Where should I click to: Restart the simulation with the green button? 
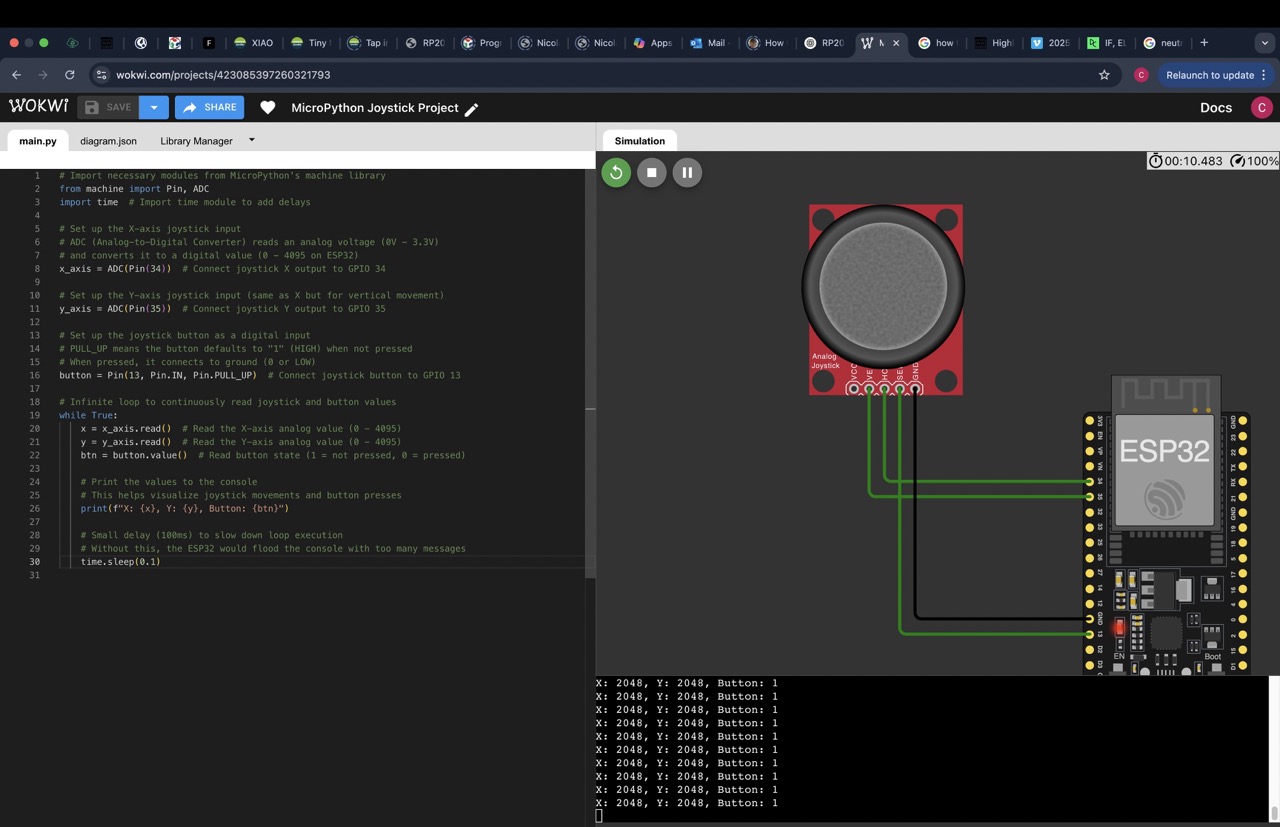(616, 172)
